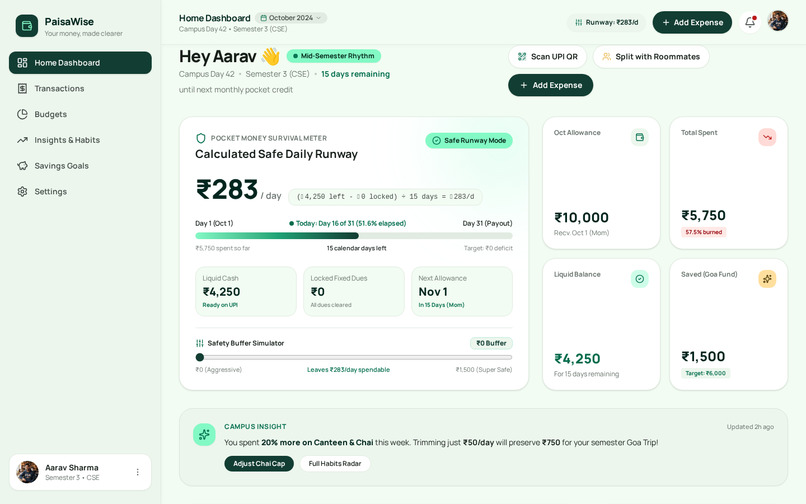Viewport: 806px width, 504px height.
Task: Click 'Updated 2h ago' text
Action: pyautogui.click(x=750, y=427)
